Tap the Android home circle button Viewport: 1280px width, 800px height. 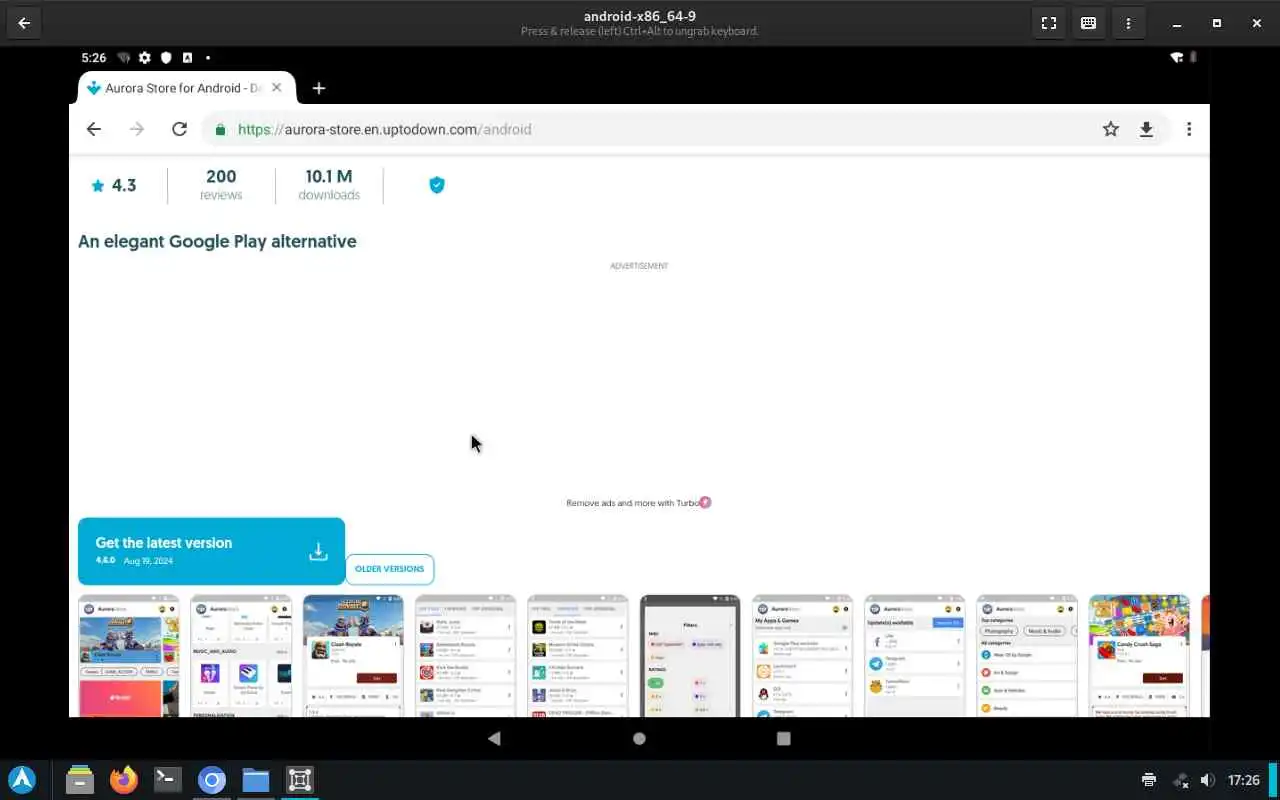click(x=639, y=738)
